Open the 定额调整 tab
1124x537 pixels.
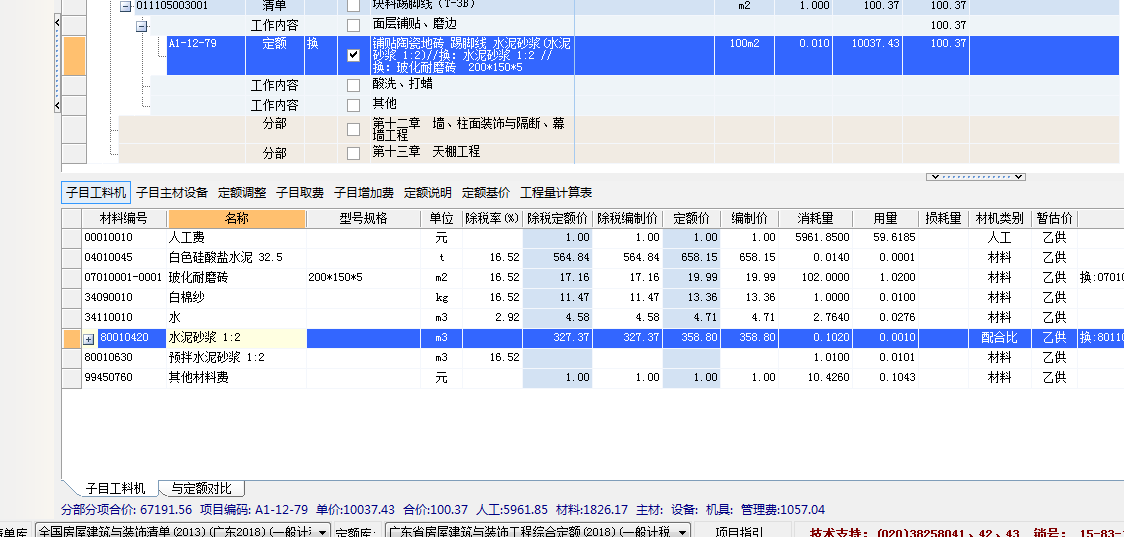[242, 193]
